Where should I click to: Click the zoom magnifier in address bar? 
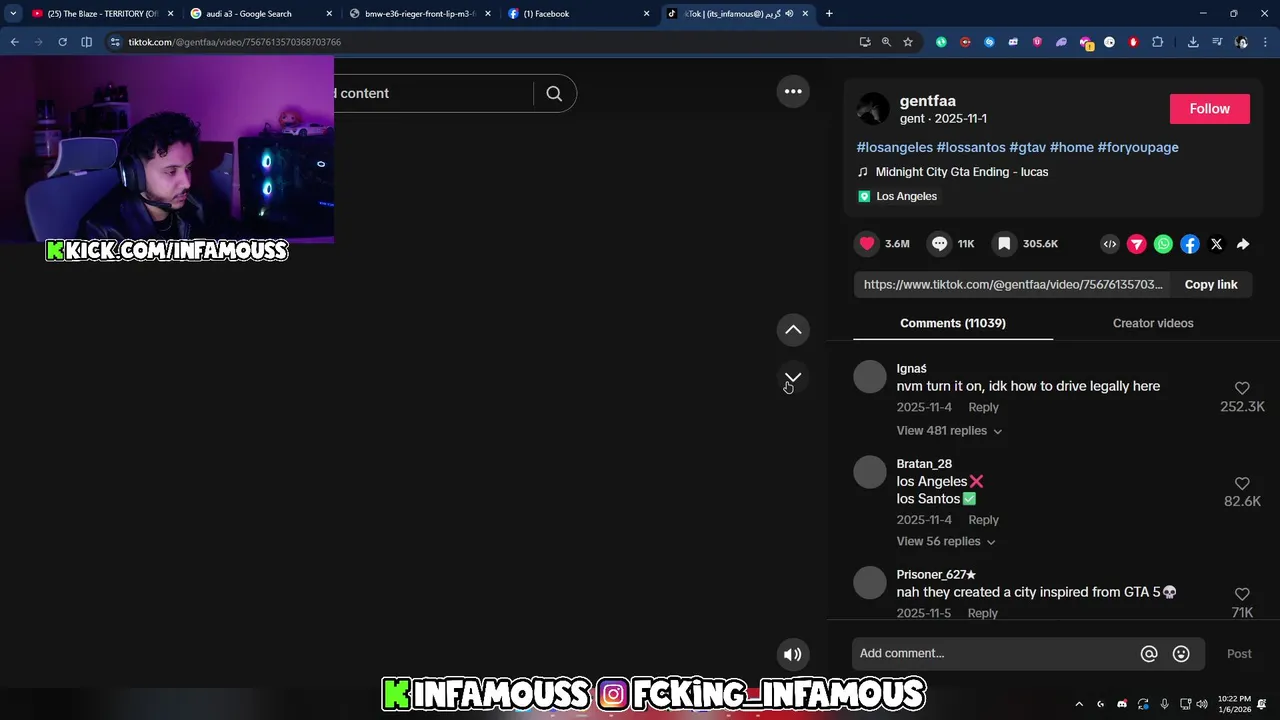pyautogui.click(x=886, y=42)
